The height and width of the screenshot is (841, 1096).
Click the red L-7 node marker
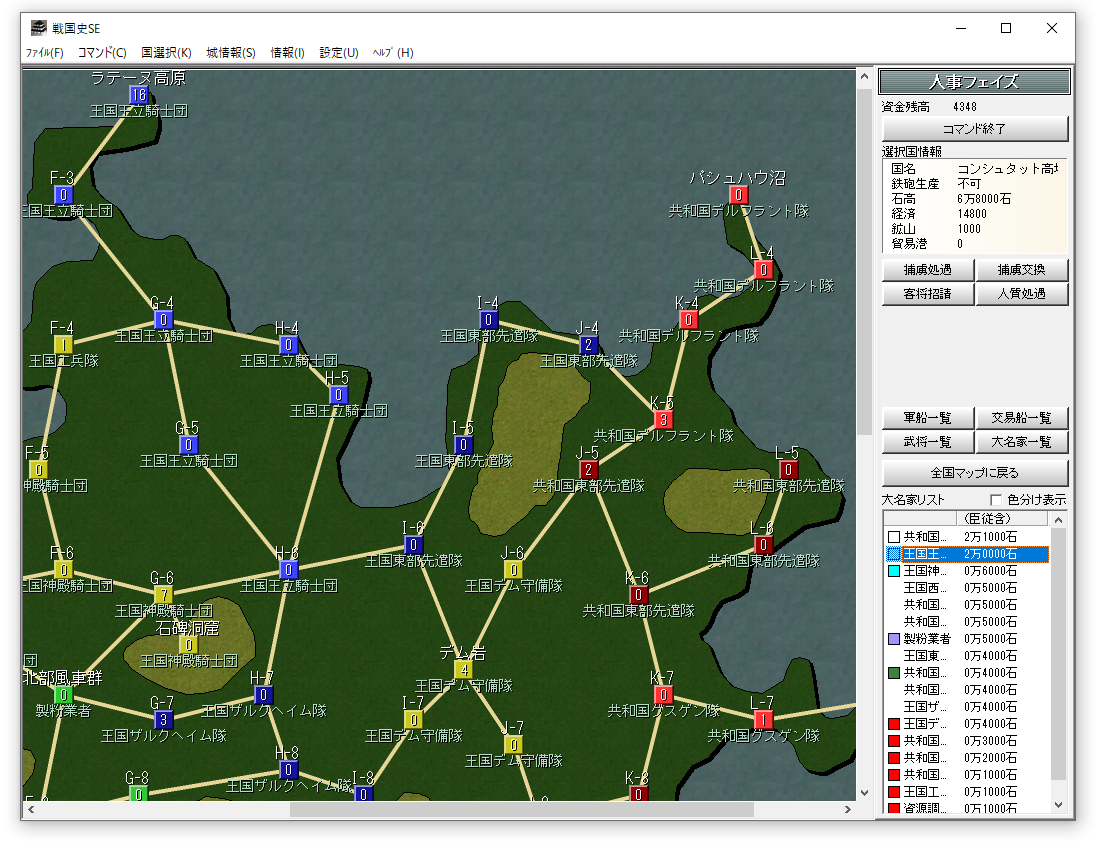point(763,719)
